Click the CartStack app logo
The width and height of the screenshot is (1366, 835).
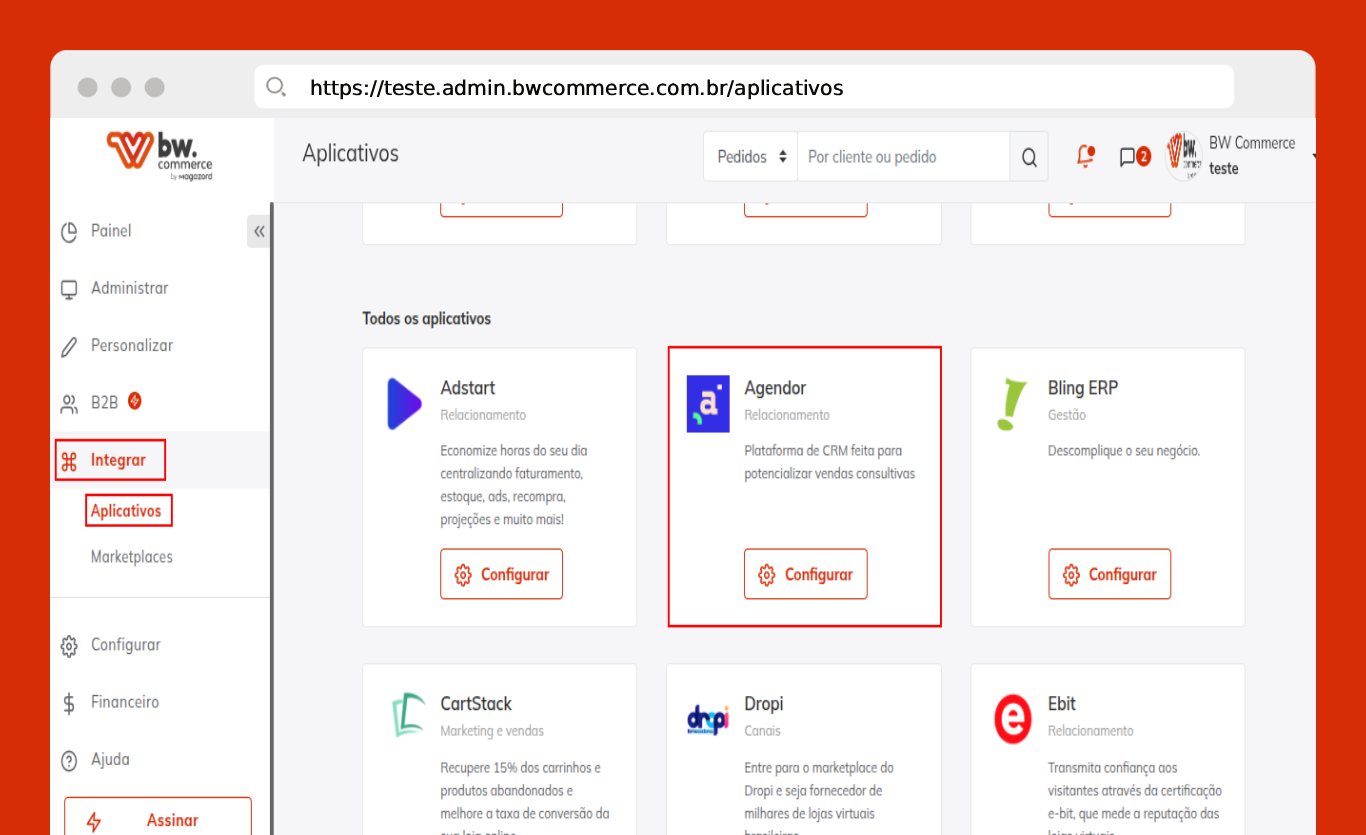pyautogui.click(x=408, y=716)
